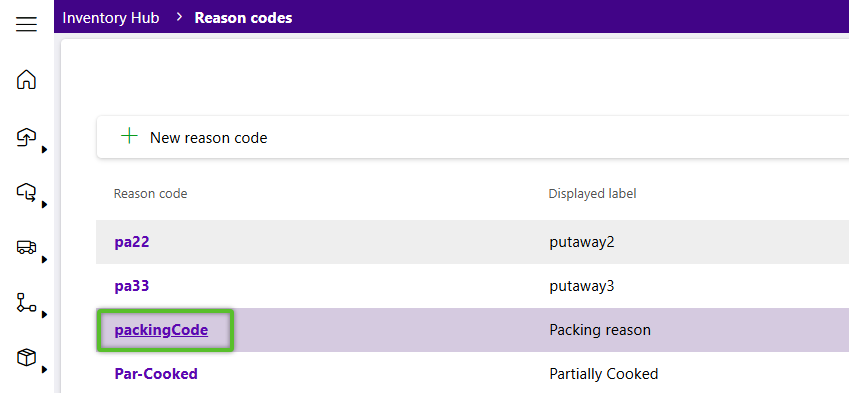Screen dimensions: 849x393
Task: Expand the truck icon submenu arrow
Action: click(44, 260)
